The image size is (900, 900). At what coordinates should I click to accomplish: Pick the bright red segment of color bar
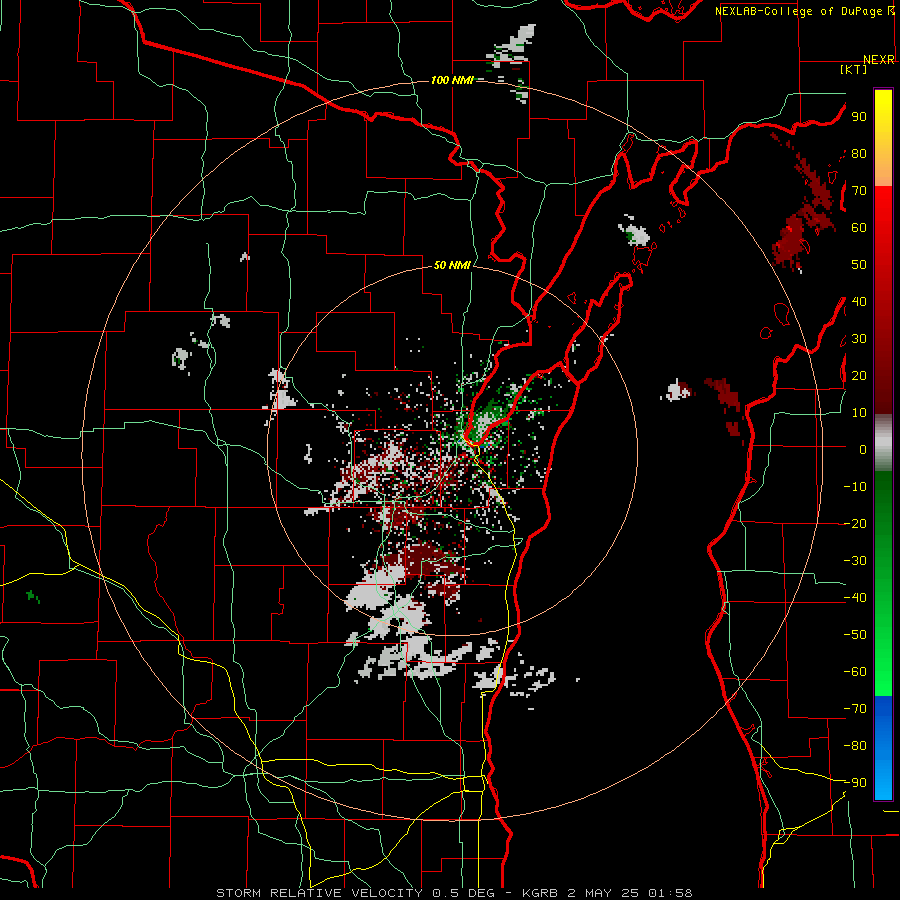click(883, 210)
